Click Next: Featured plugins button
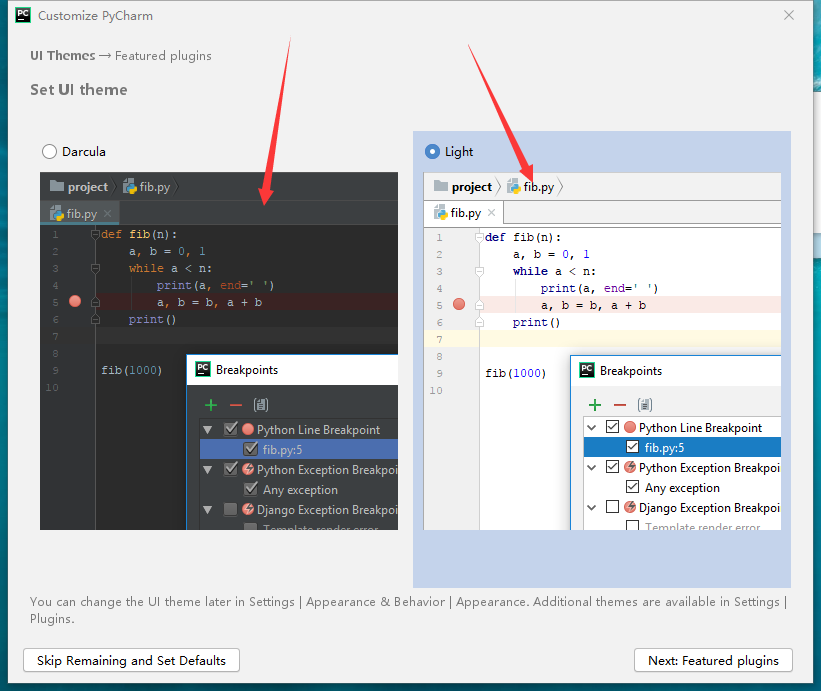Viewport: 821px width, 691px height. (x=713, y=660)
